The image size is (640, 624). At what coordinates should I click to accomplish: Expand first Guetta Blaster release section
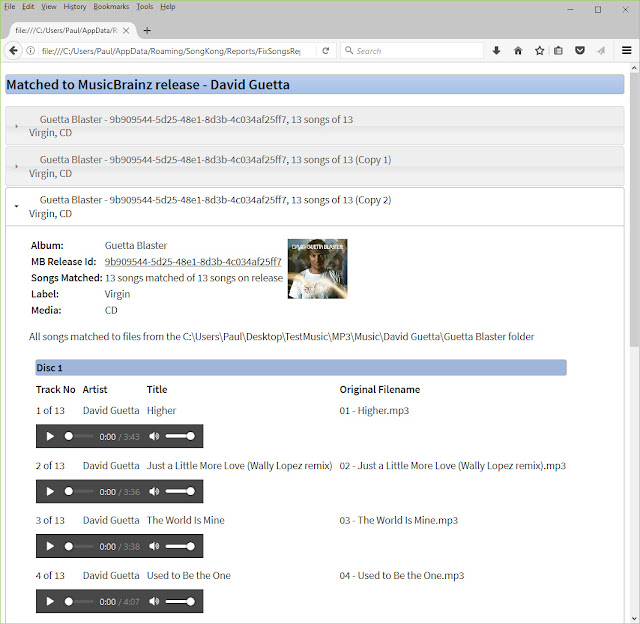(x=315, y=126)
